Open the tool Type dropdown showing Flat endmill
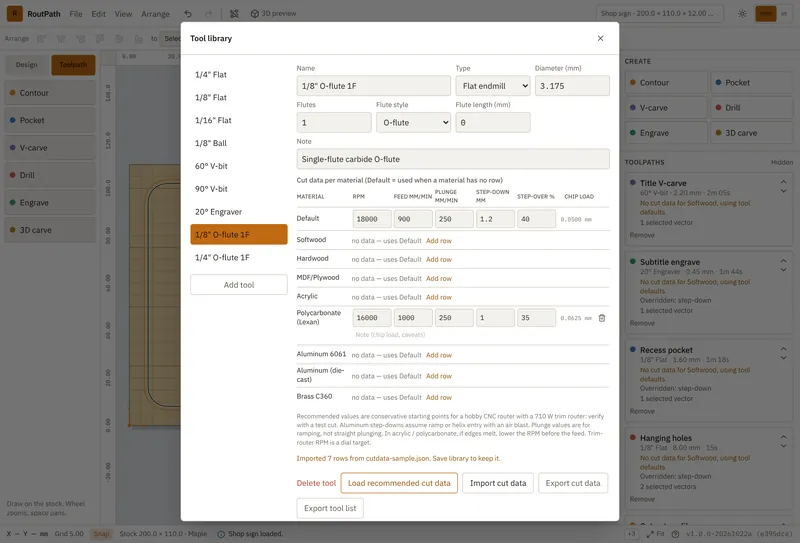Viewport: 800px width, 543px height. 493,86
